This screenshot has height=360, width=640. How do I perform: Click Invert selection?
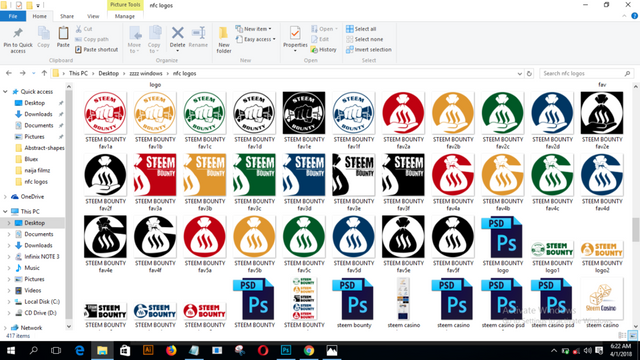(x=369, y=49)
